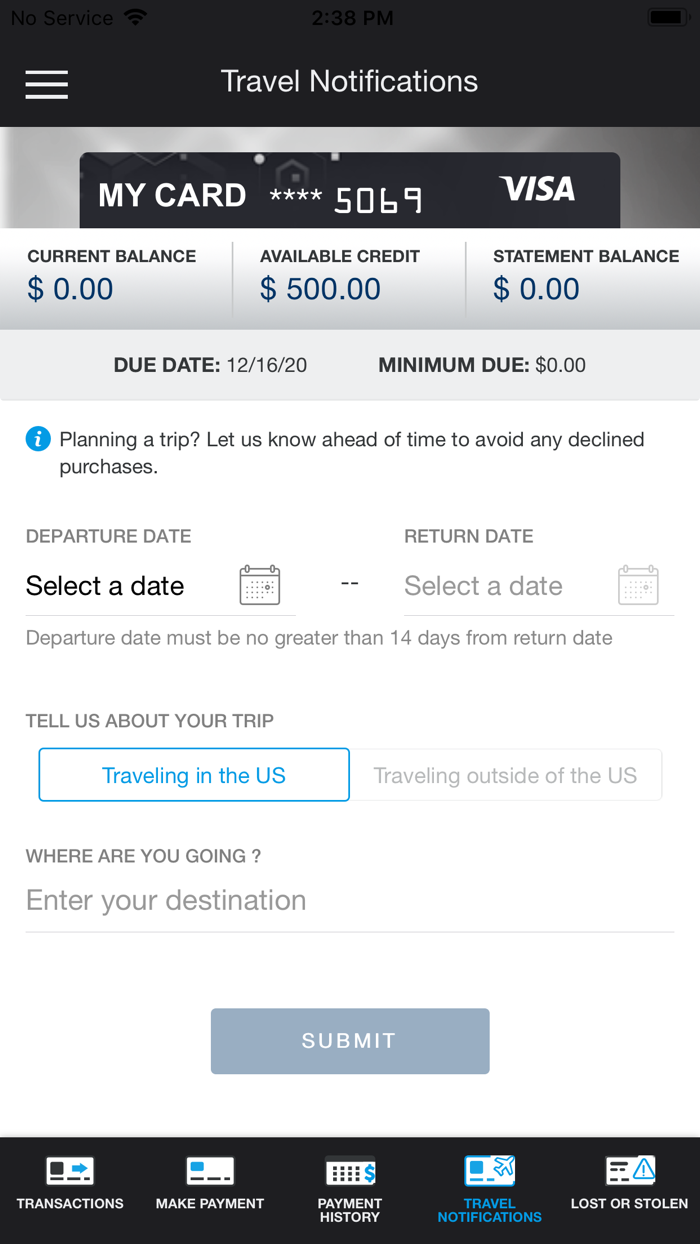Screen dimensions: 700x1244
Task: Tap the departure date calendar icon
Action: tap(260, 585)
